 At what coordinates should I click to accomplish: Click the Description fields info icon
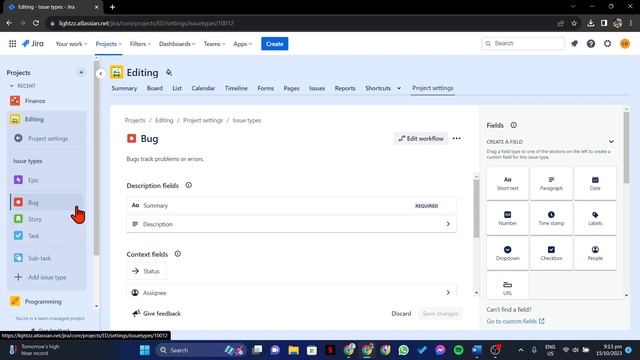(189, 185)
